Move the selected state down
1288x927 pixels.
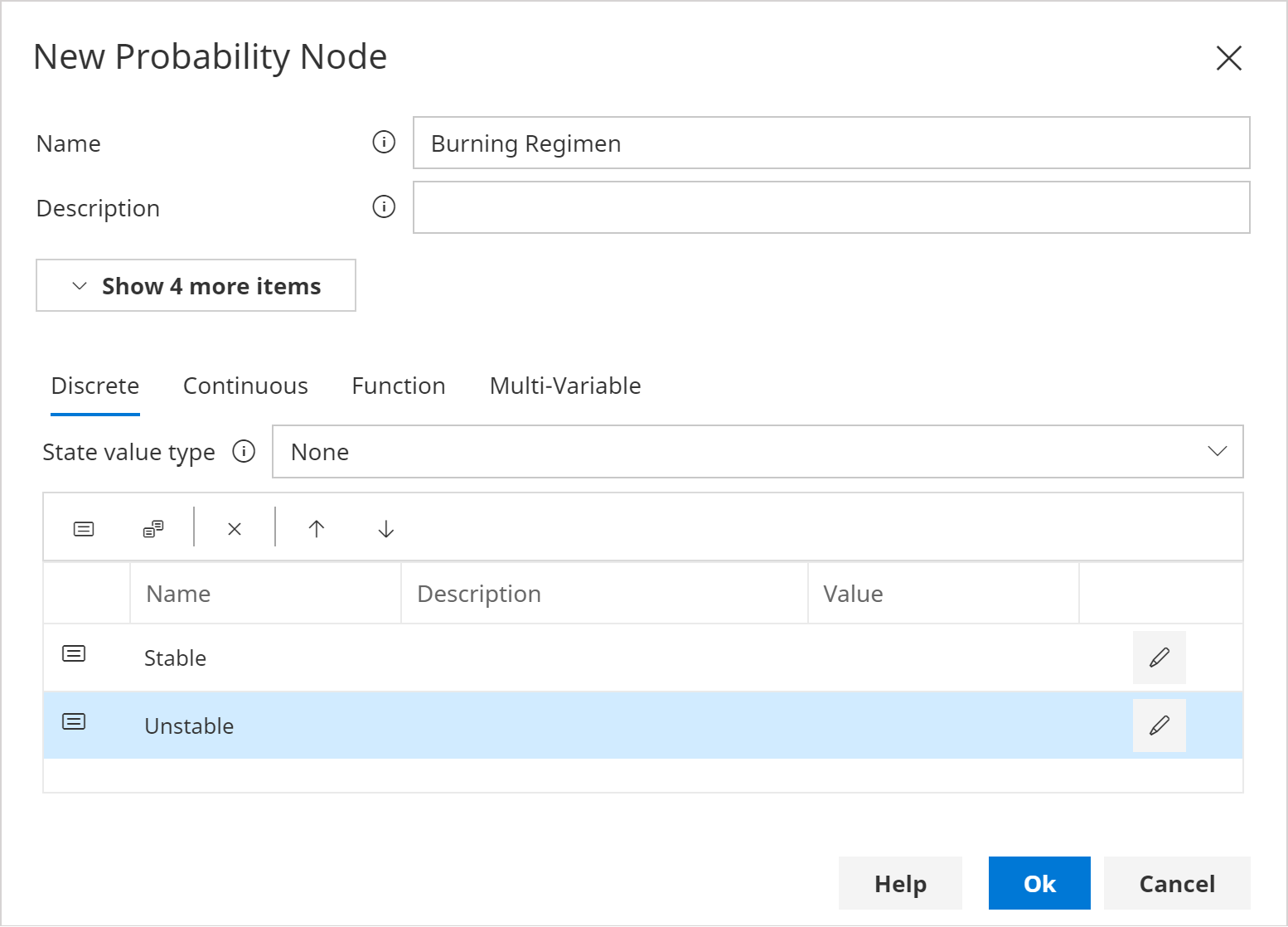tap(385, 527)
